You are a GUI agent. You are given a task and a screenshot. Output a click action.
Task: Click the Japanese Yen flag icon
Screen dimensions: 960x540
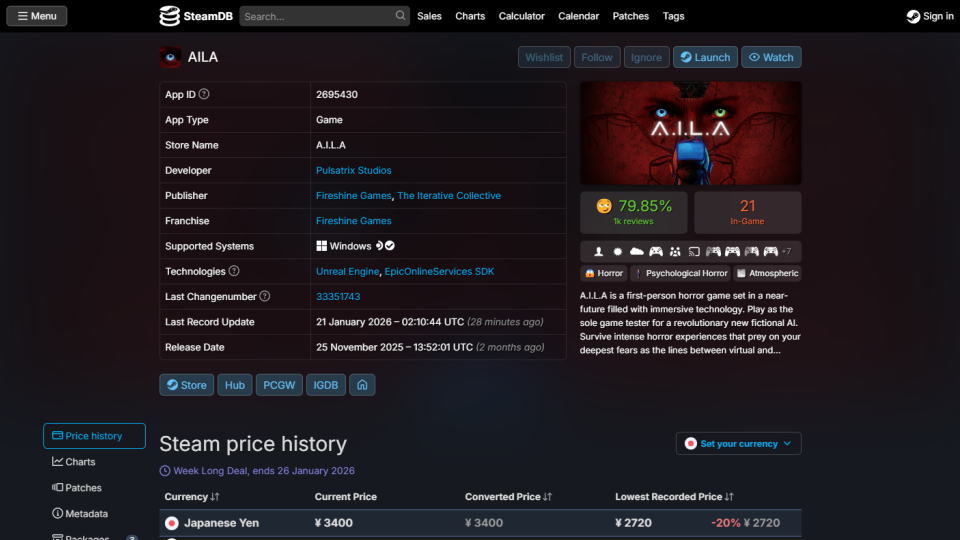[x=171, y=523]
